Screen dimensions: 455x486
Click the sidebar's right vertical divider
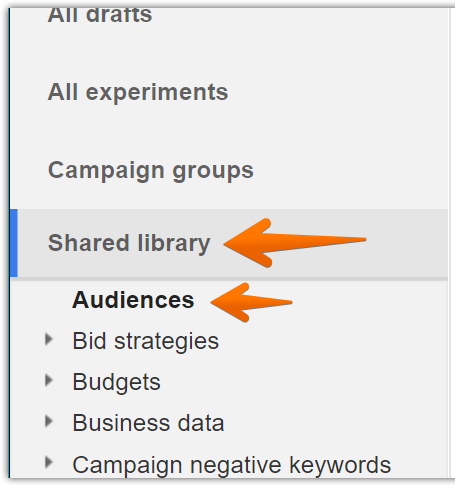(x=449, y=243)
